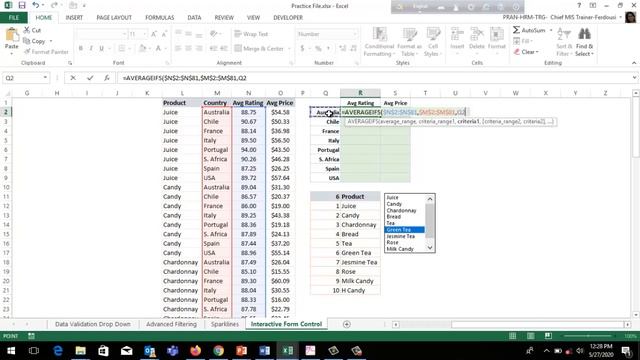Toggle Underline formatting

pos(101,49)
